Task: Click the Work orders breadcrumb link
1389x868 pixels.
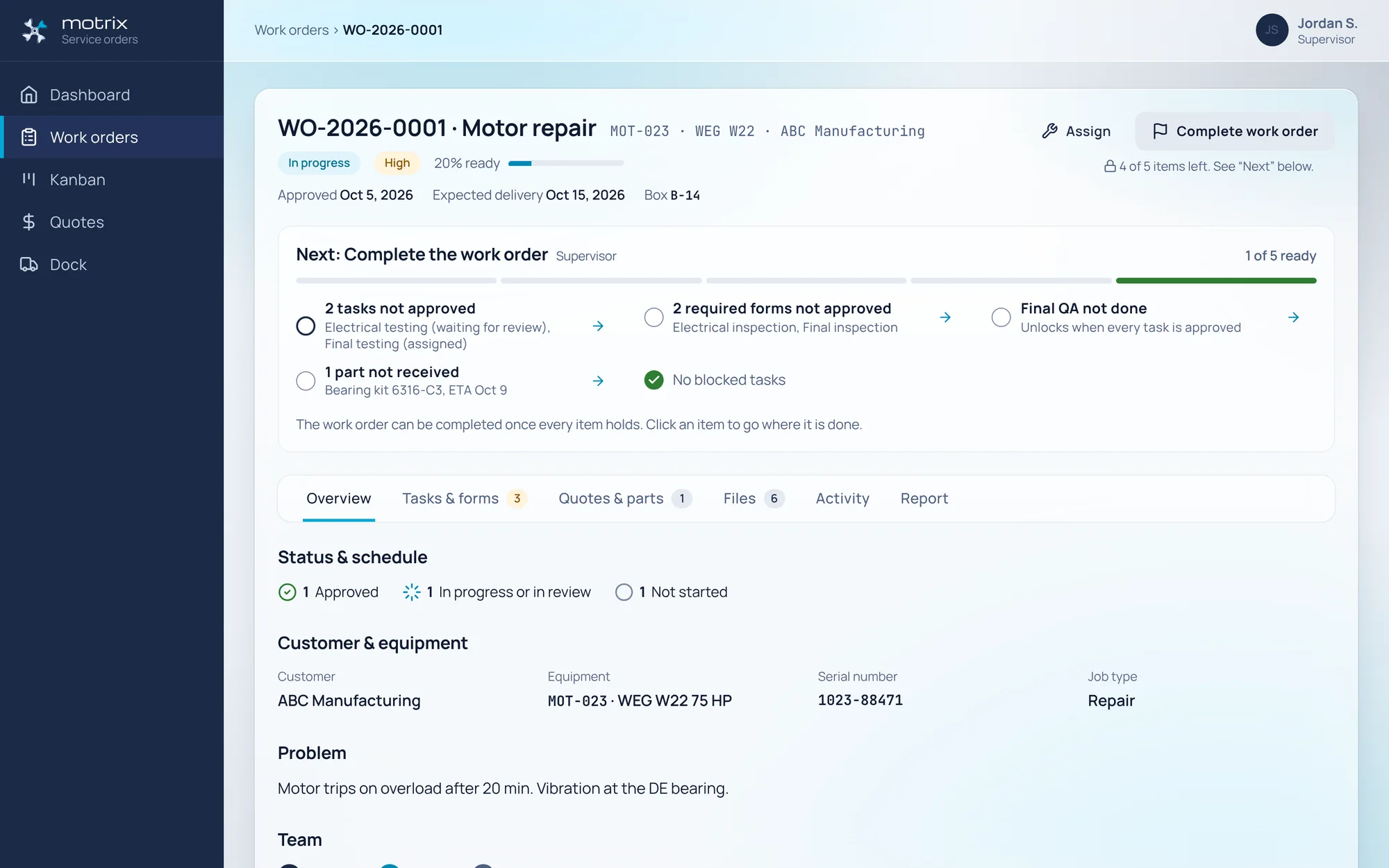Action: point(292,30)
